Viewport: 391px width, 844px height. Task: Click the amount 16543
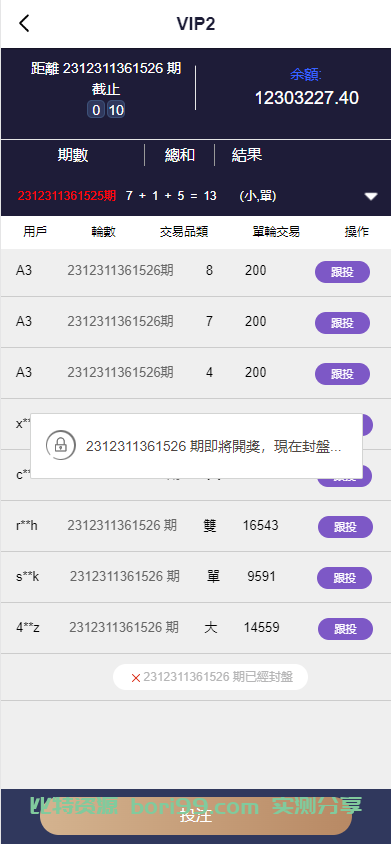(x=261, y=525)
